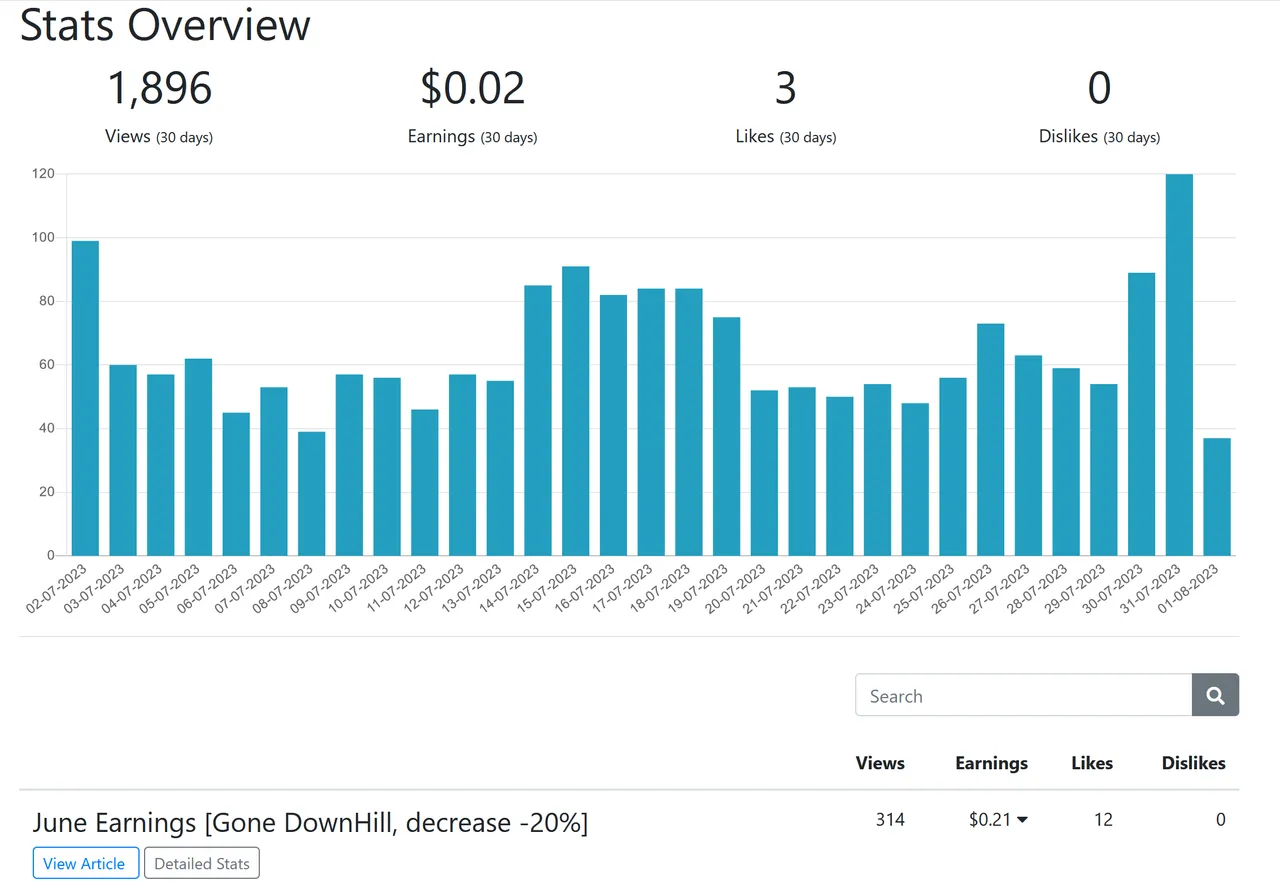1280x885 pixels.
Task: Select the tallest bar for 31-07-2023
Action: pyautogui.click(x=1179, y=365)
